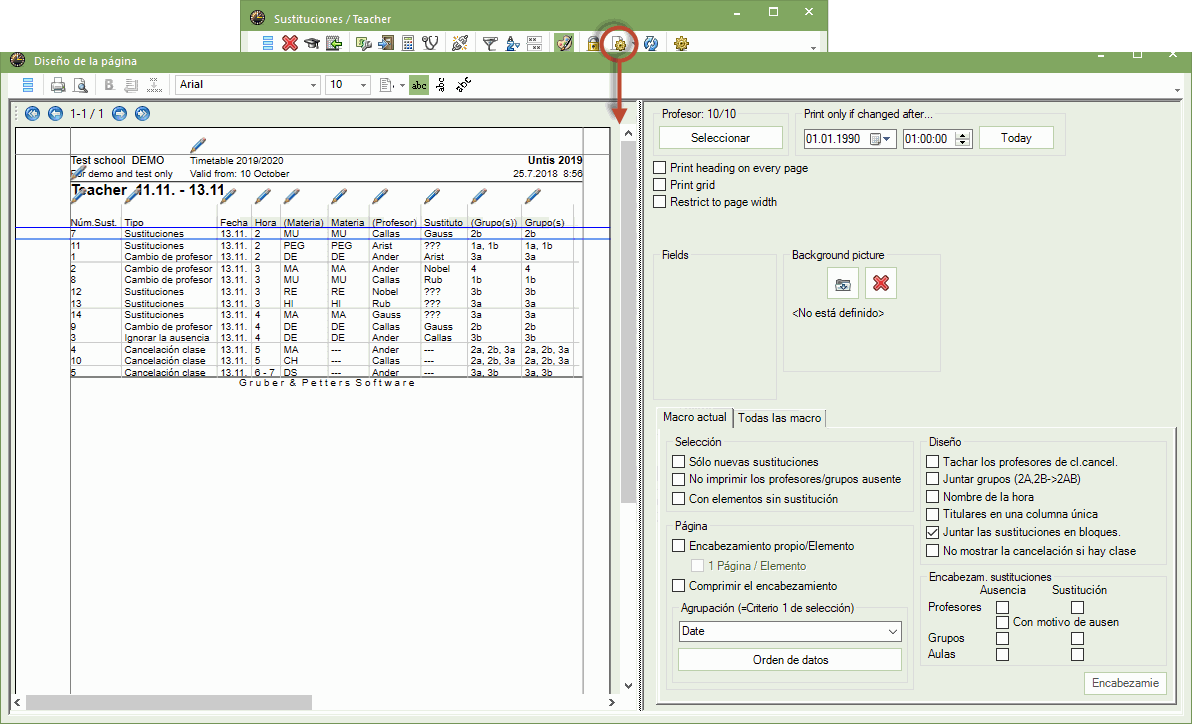
Task: Switch to Macro actual tab
Action: (x=695, y=417)
